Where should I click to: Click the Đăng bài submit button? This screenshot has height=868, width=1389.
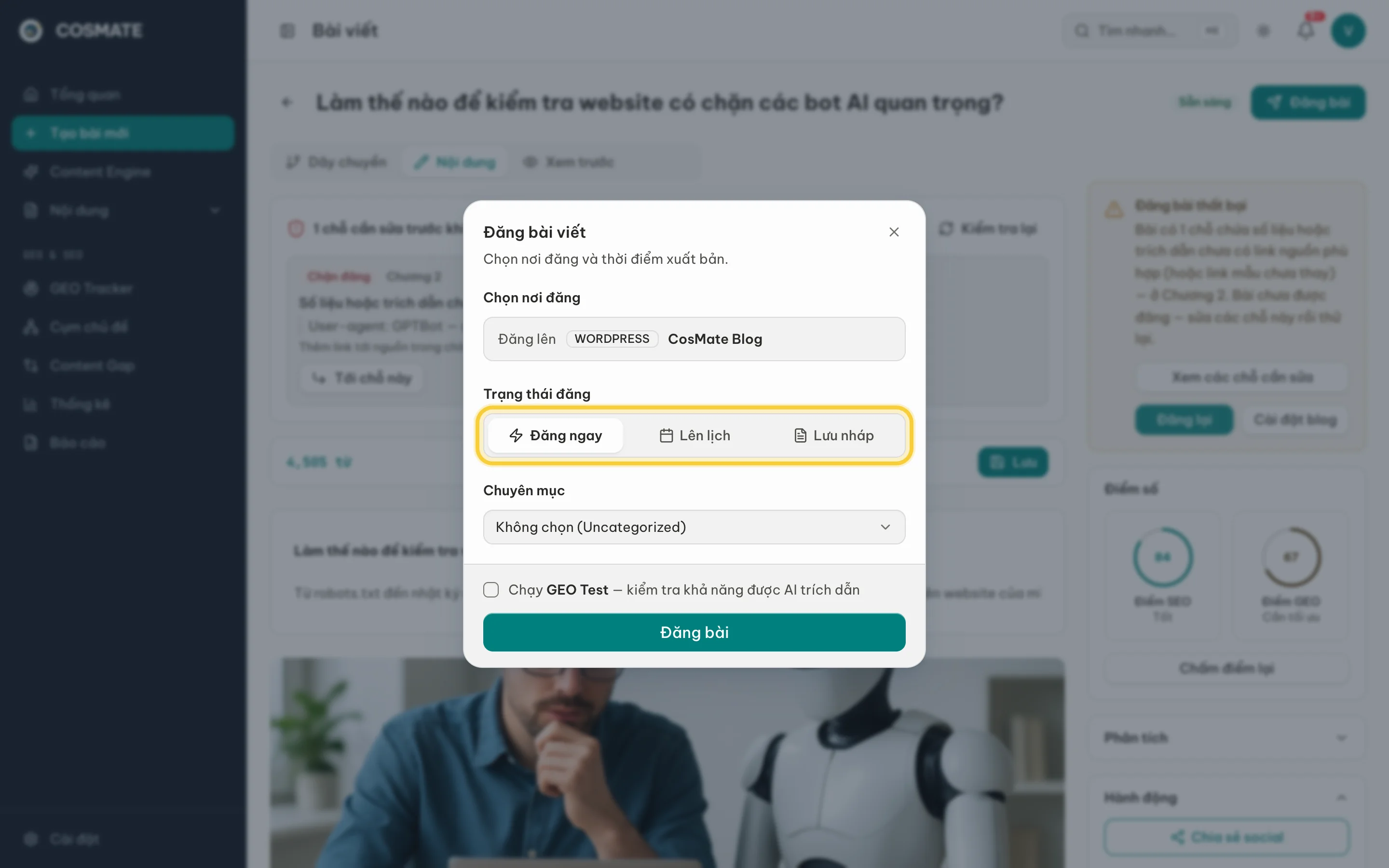point(694,632)
